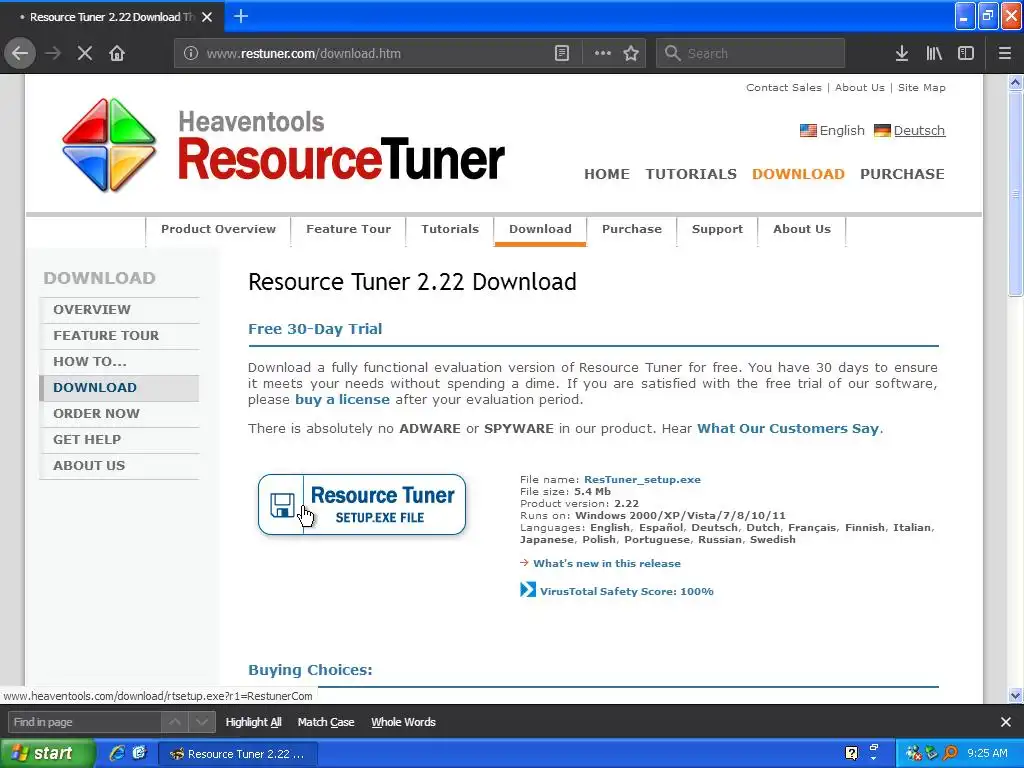Click the VirusTotal arrow icon
The width and height of the screenshot is (1024, 768).
(x=528, y=590)
